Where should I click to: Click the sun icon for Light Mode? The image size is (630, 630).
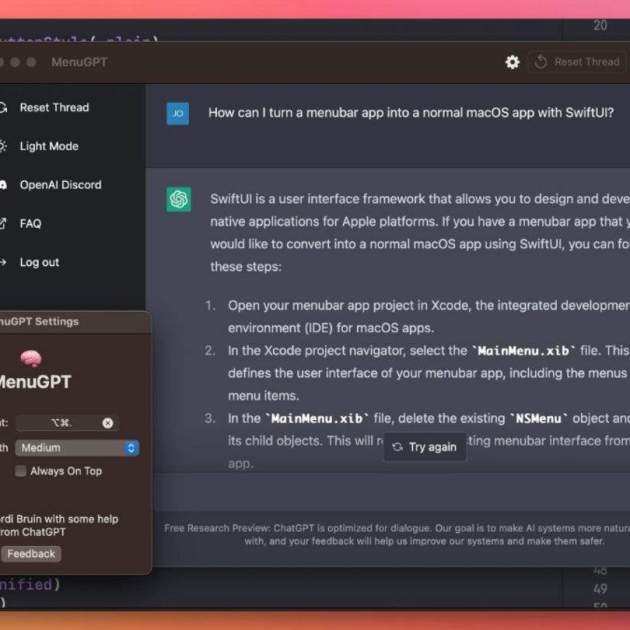4,146
